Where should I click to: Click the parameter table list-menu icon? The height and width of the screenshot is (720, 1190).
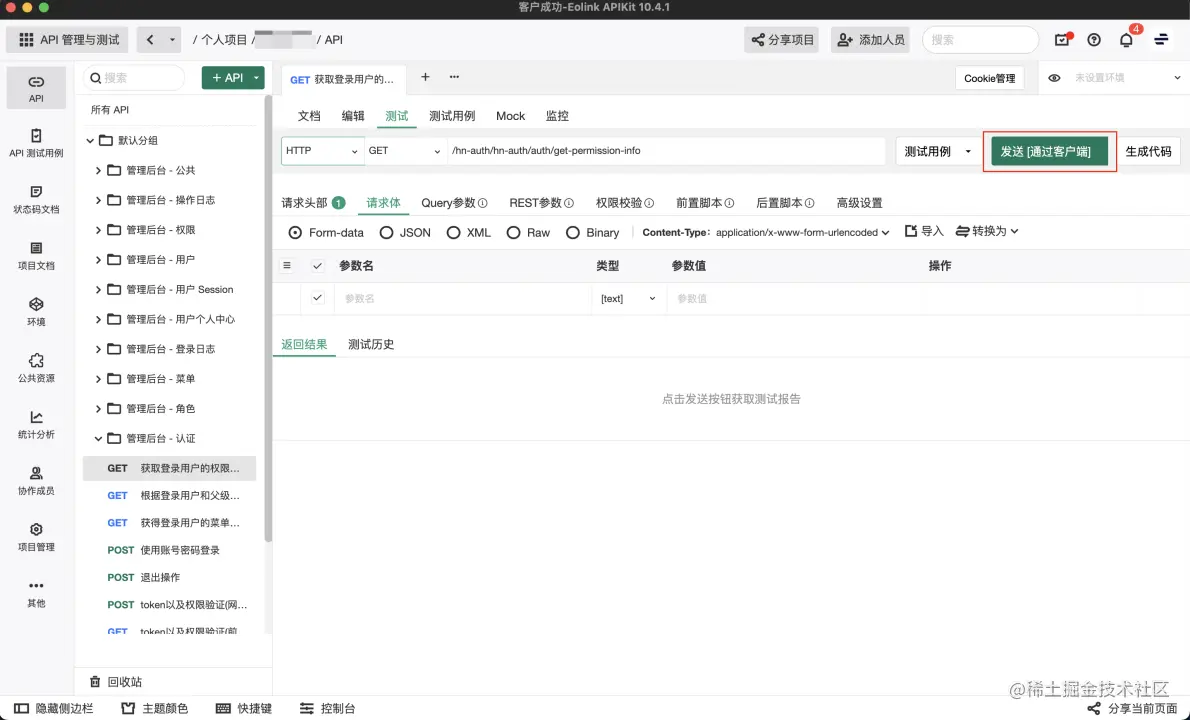click(x=287, y=266)
